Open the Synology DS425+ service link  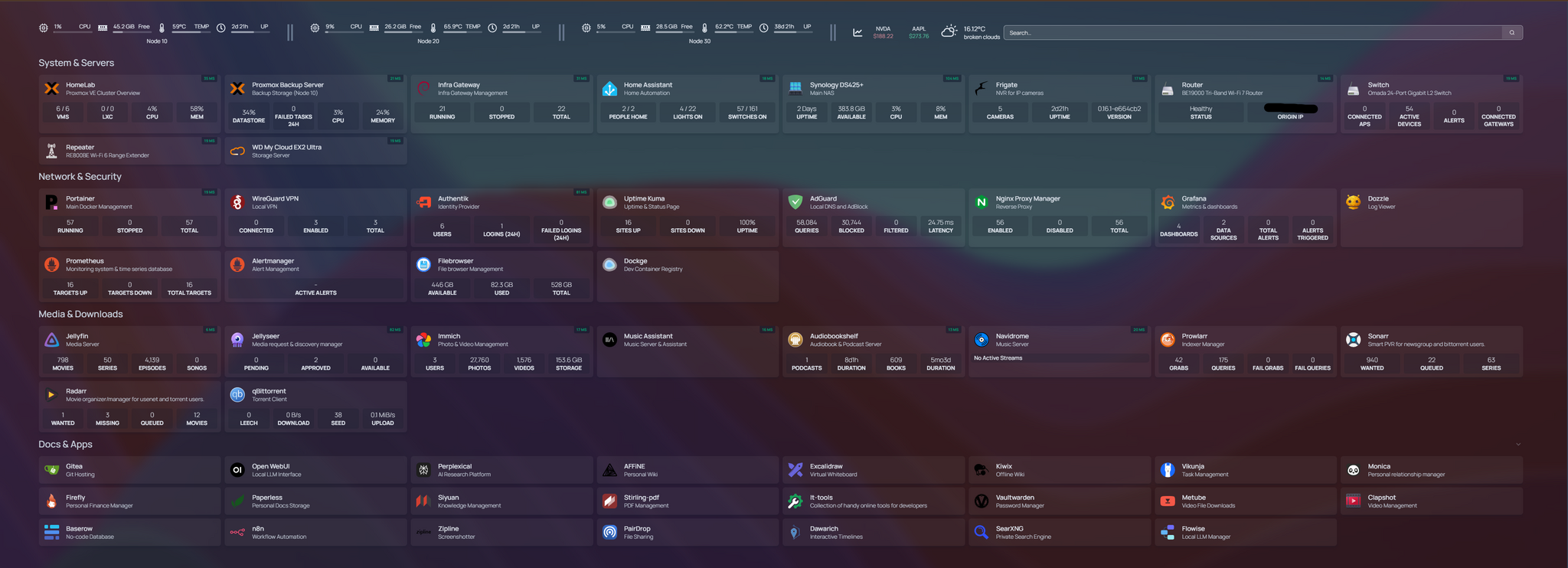click(836, 85)
